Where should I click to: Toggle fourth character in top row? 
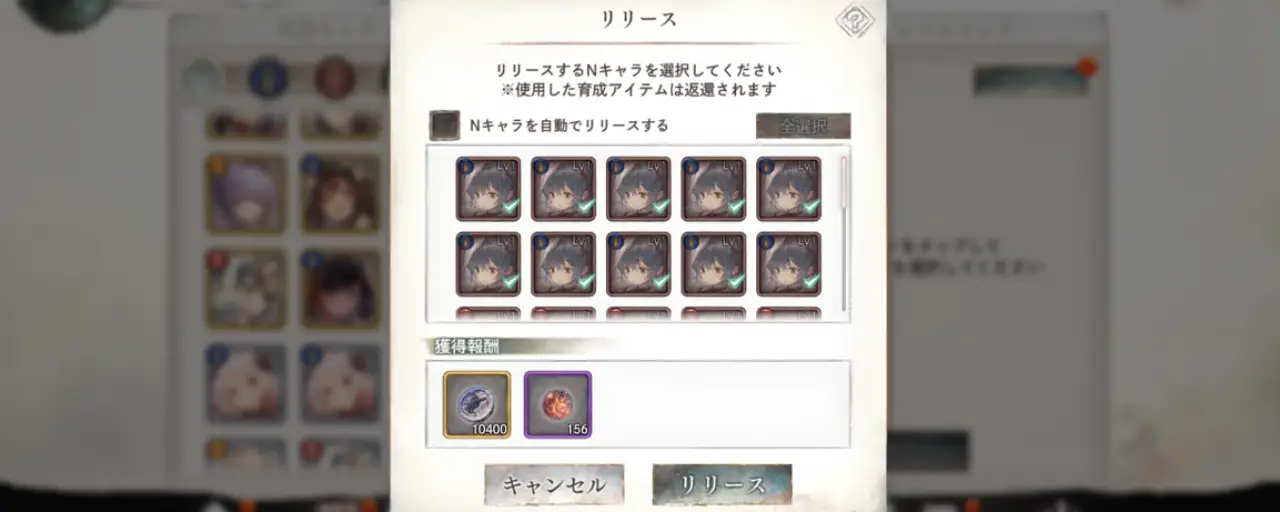713,188
